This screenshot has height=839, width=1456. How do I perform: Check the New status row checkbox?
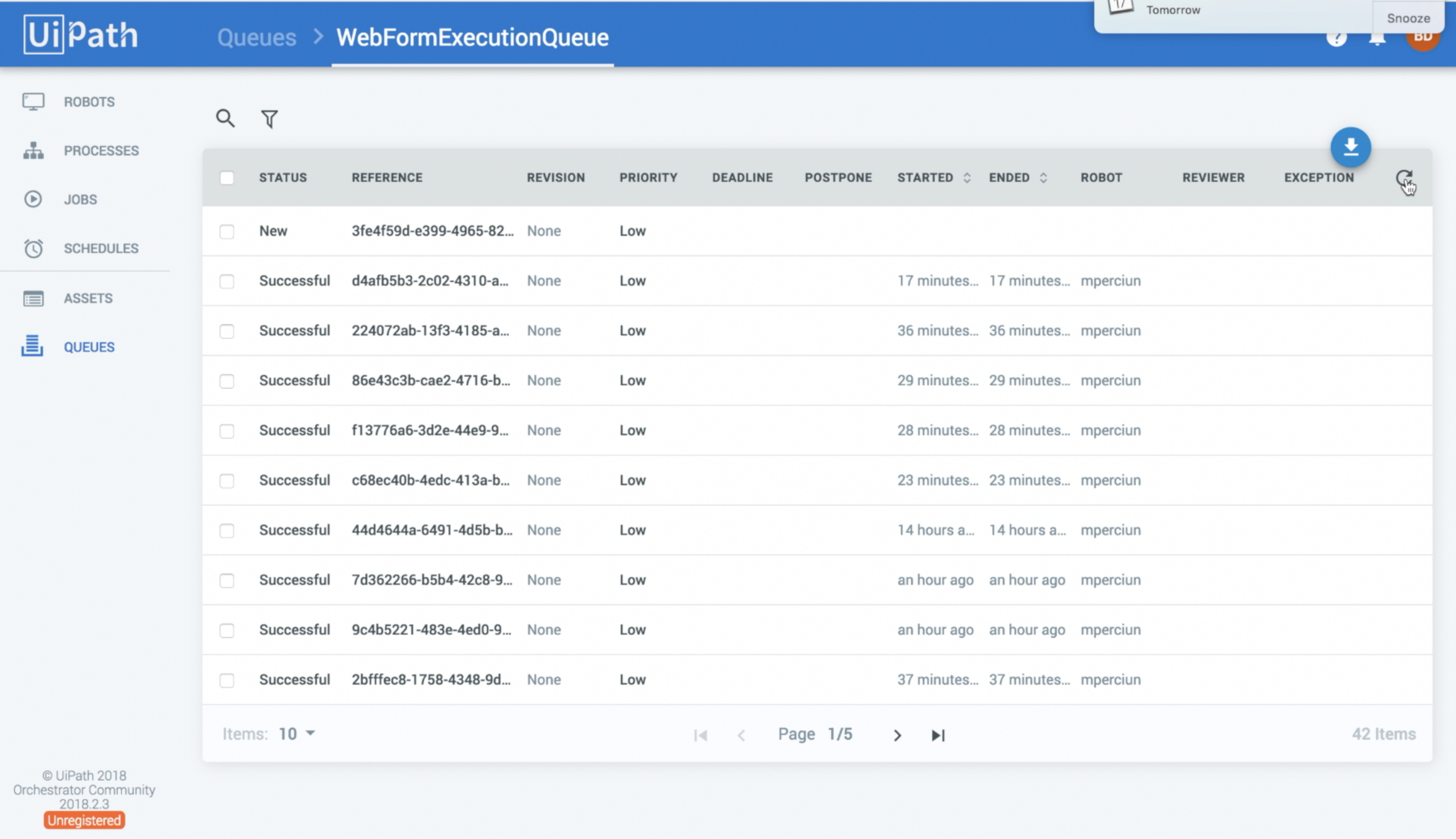click(226, 231)
